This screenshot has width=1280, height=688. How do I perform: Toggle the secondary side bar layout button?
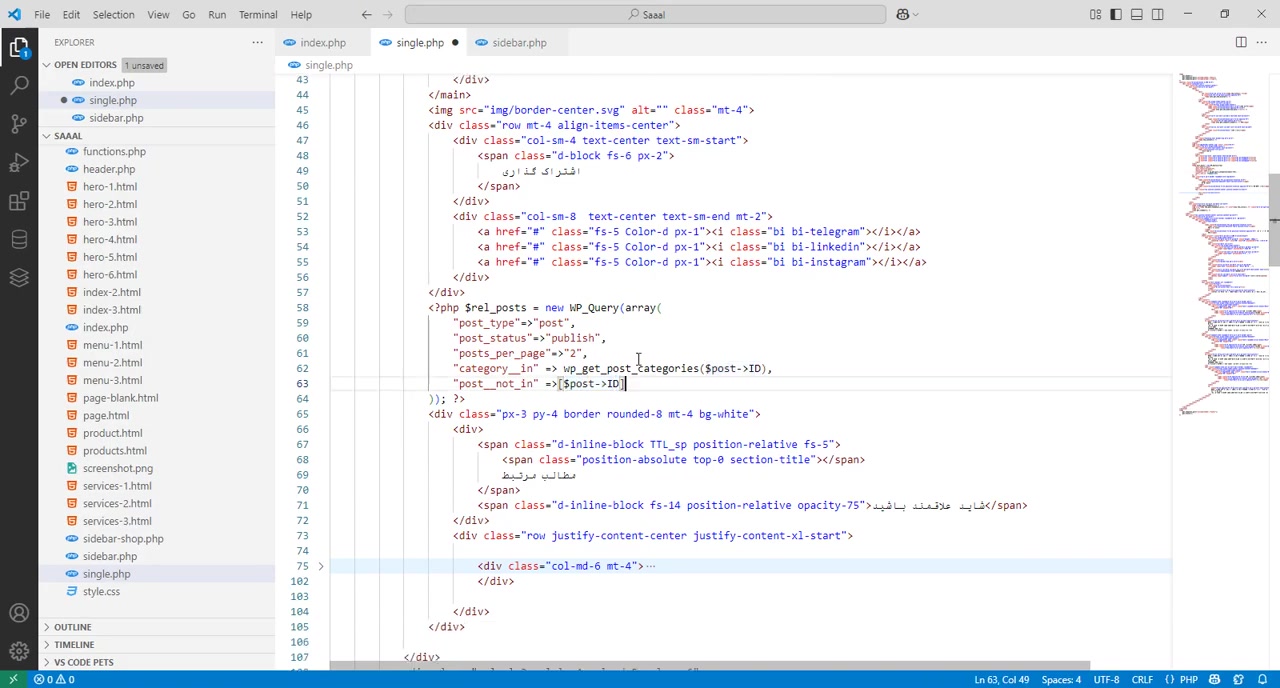coord(1157,14)
